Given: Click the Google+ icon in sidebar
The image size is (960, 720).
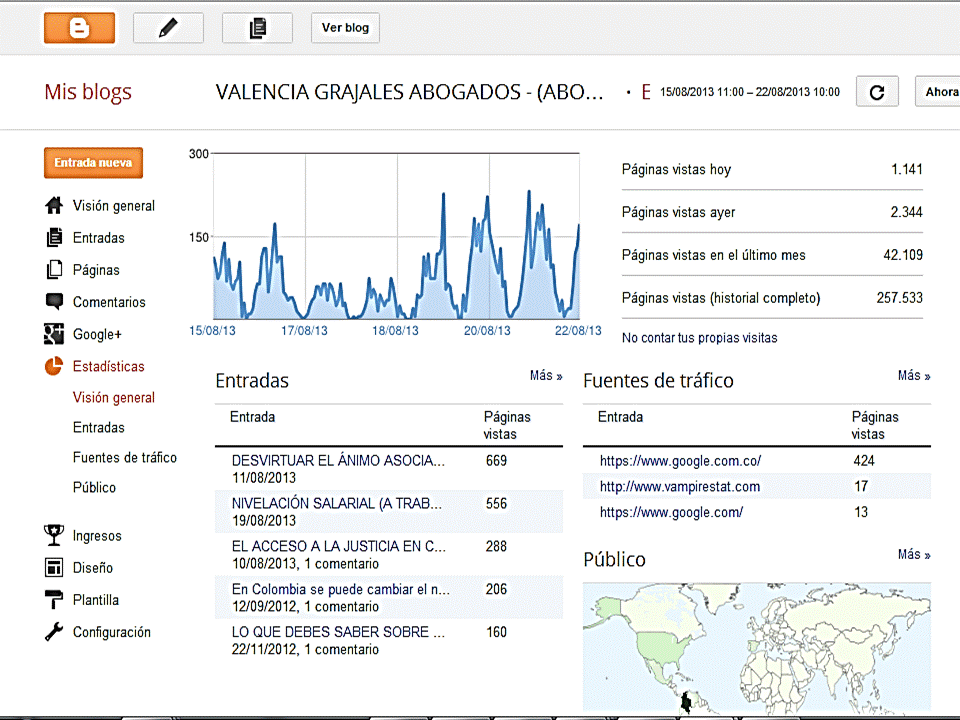Looking at the screenshot, I should [54, 334].
